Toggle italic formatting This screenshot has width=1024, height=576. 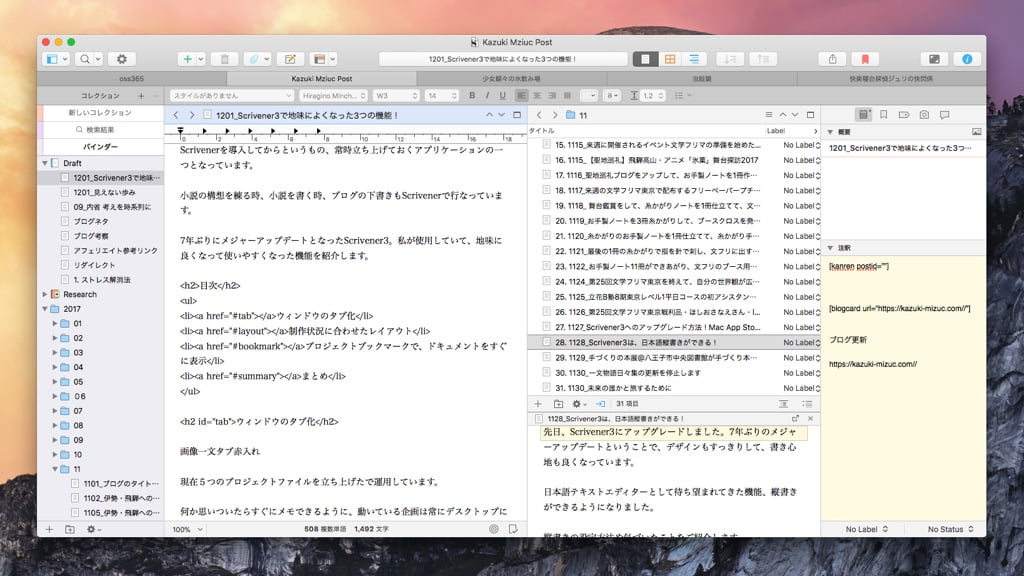487,95
